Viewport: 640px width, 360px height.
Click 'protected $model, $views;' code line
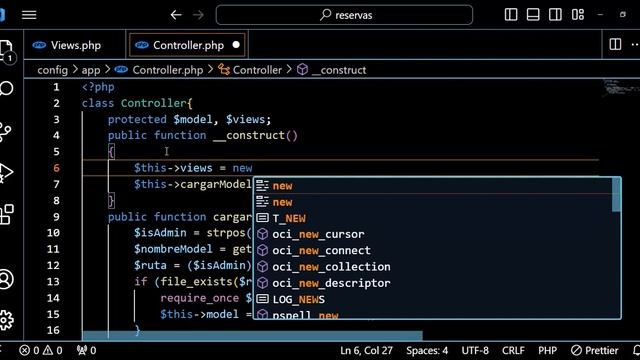[x=189, y=120]
